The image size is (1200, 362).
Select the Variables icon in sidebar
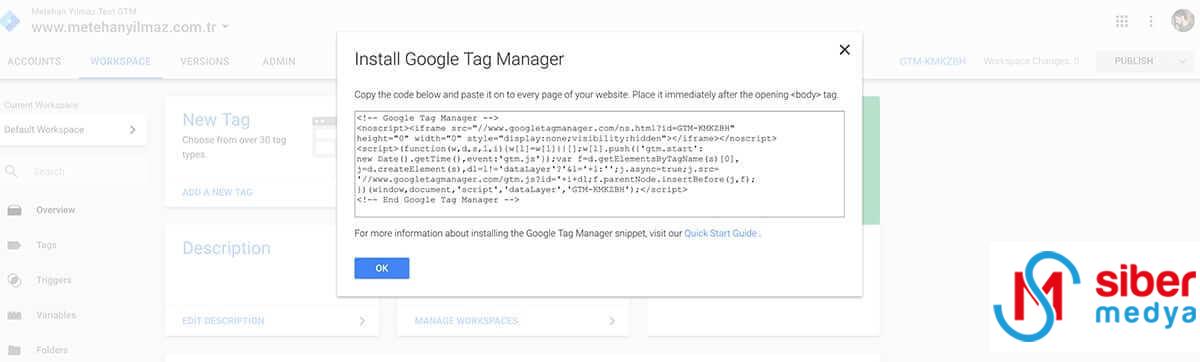(14, 315)
